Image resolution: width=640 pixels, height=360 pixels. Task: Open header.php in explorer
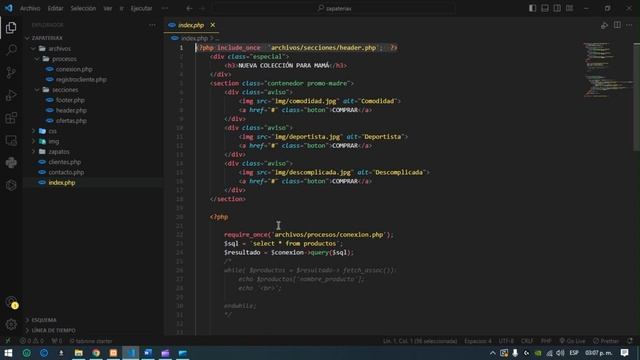pyautogui.click(x=93, y=111)
